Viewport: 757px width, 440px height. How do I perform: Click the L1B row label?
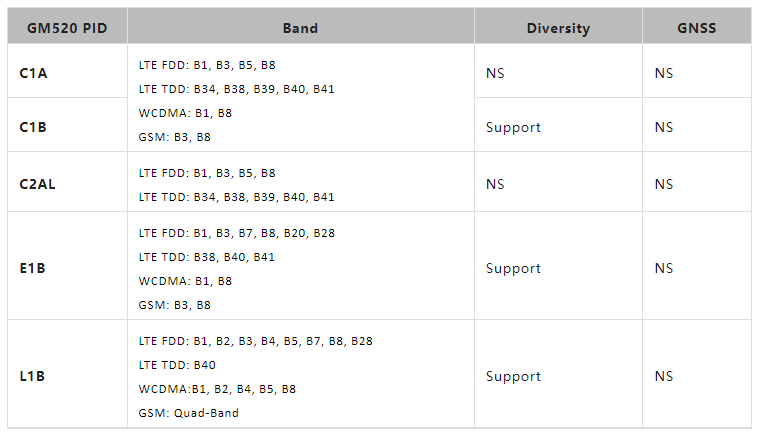(33, 376)
